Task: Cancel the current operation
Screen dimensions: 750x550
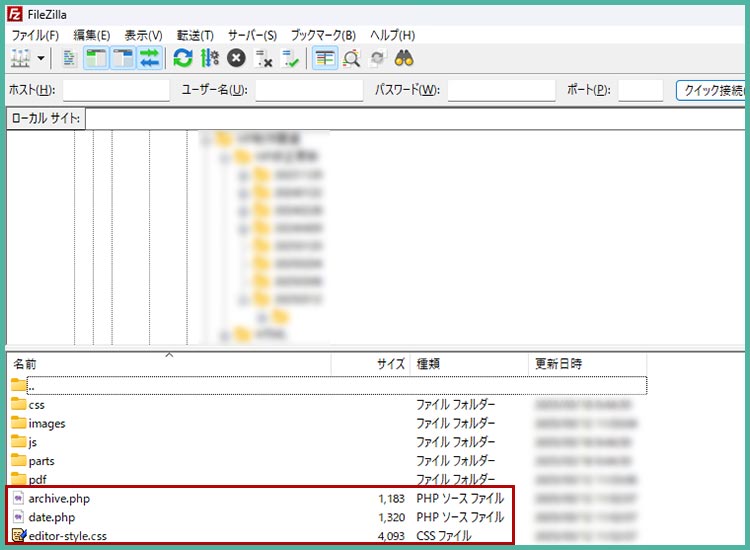Action: [x=236, y=58]
